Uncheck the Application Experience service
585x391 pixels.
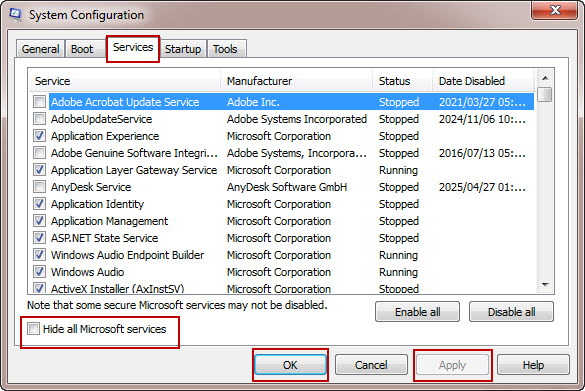(39, 135)
